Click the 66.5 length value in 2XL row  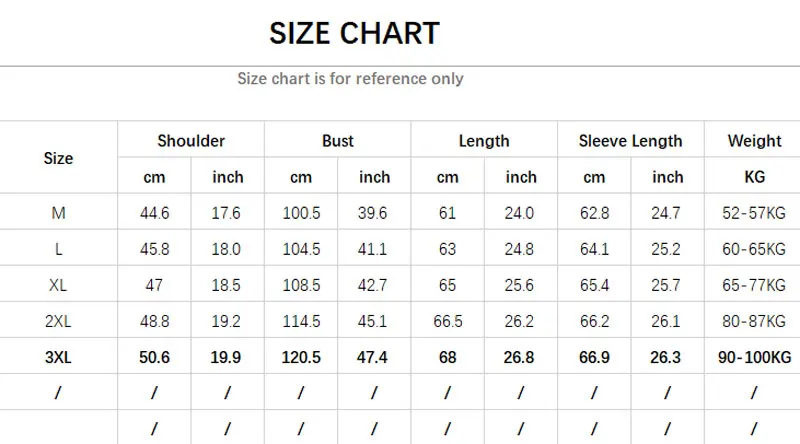click(x=447, y=321)
